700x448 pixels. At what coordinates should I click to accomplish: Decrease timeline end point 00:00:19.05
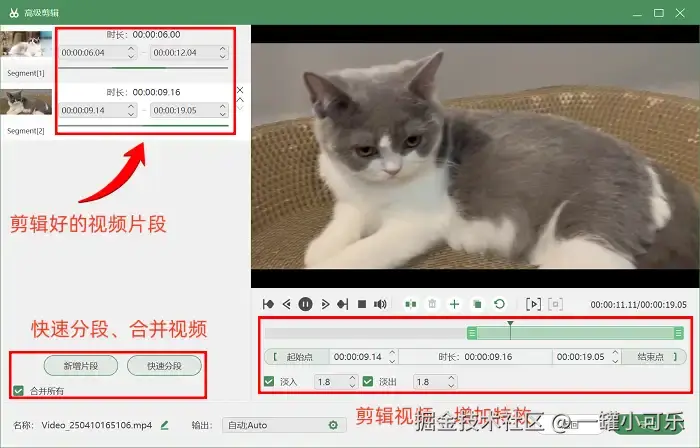coord(615,361)
